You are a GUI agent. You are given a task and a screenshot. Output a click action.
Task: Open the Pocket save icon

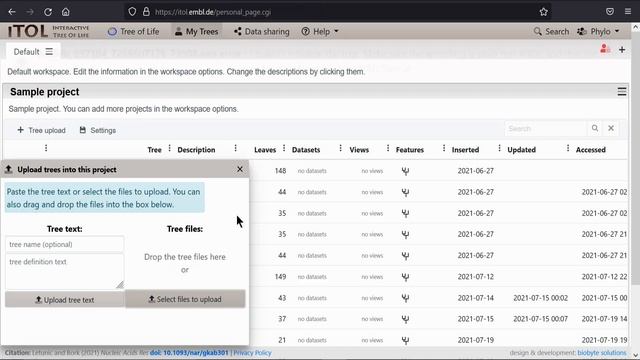(610, 12)
